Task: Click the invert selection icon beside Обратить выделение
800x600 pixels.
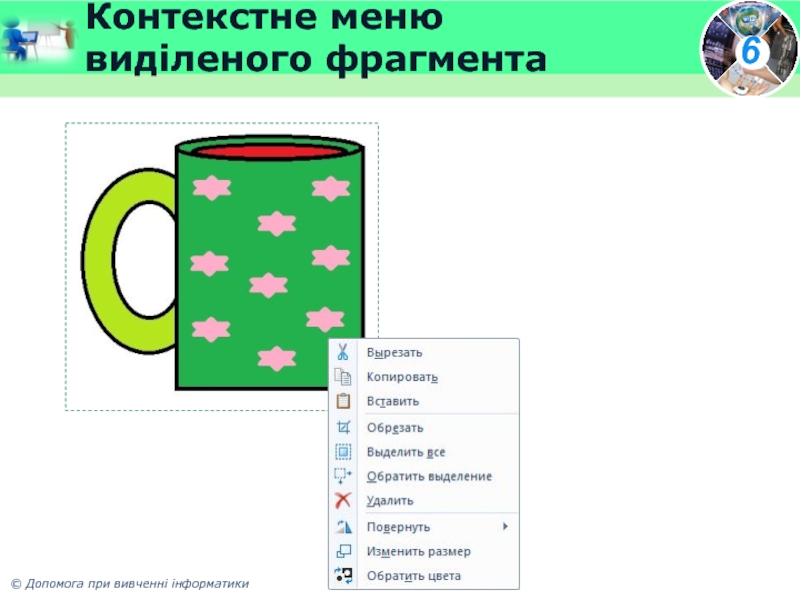Action: (x=343, y=476)
